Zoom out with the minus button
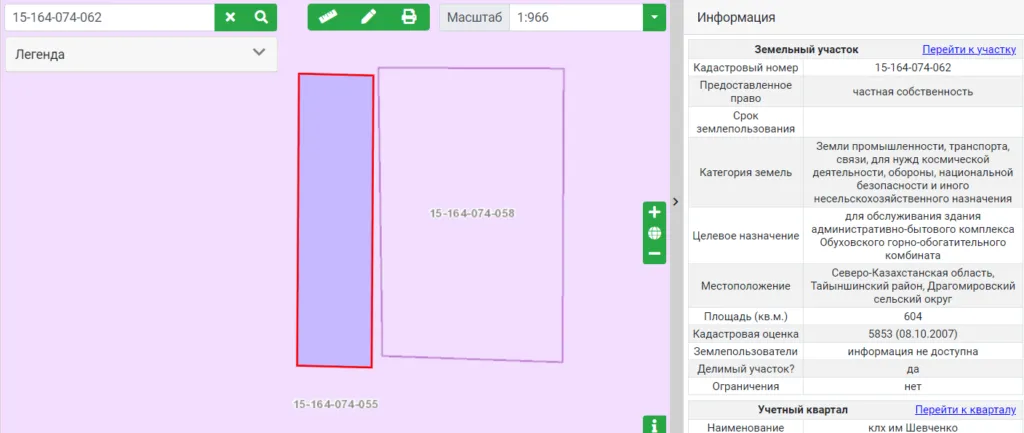Screen dimensions: 1024x433 [654, 253]
